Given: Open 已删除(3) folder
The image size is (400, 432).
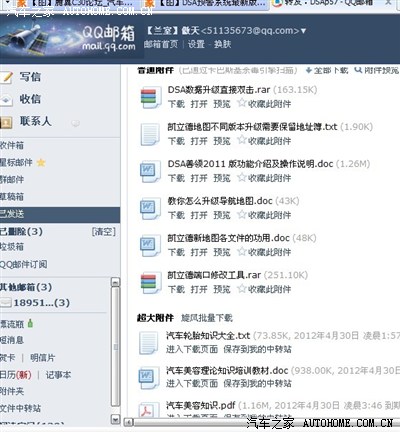Looking at the screenshot, I should pyautogui.click(x=21, y=231).
